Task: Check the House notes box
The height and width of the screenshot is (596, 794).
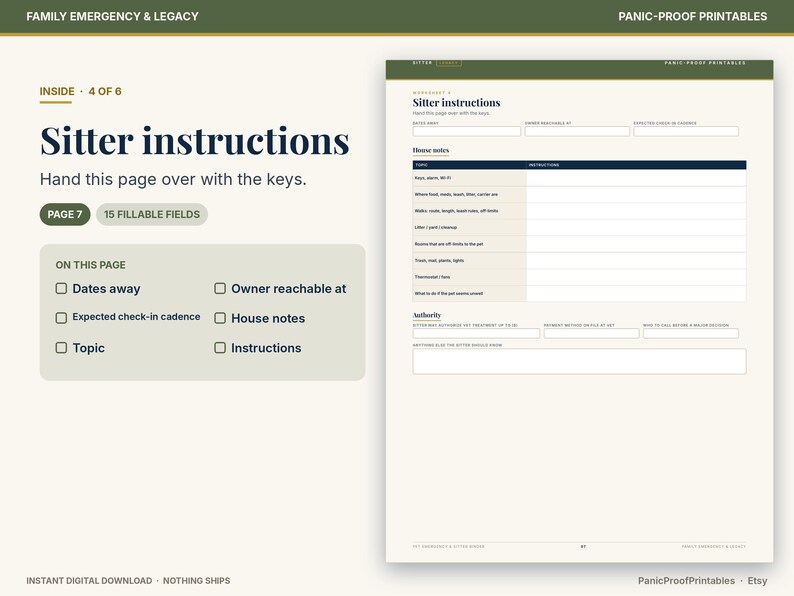Action: coord(220,318)
